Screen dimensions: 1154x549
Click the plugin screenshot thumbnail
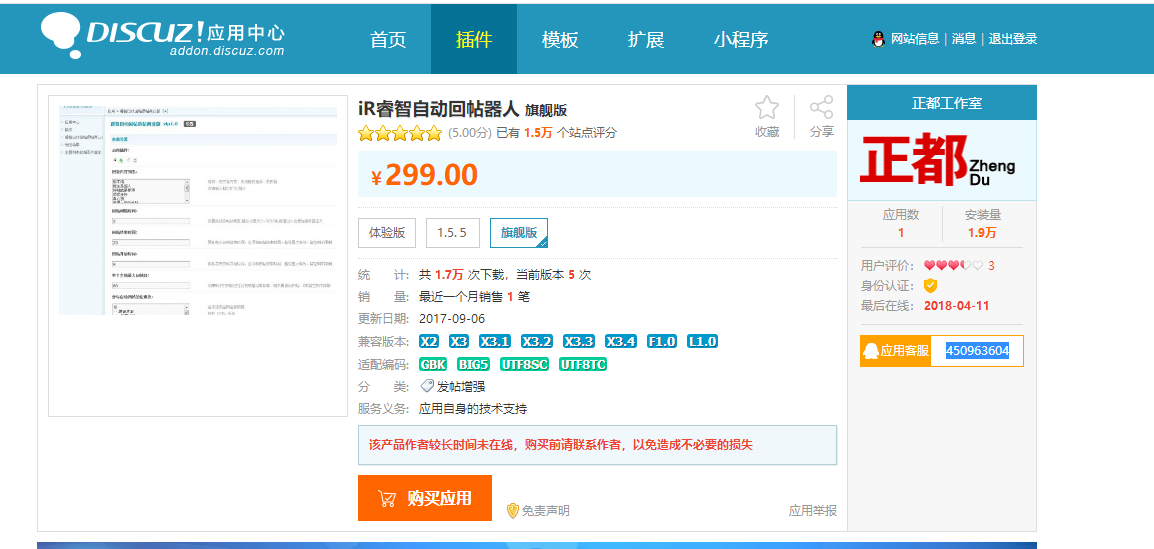pos(198,210)
